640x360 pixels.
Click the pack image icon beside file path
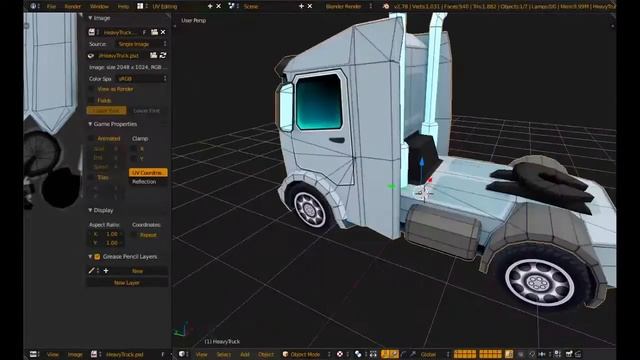point(91,56)
